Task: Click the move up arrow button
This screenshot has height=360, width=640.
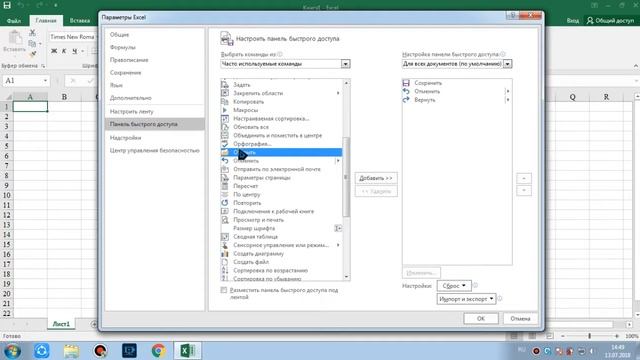Action: point(524,178)
